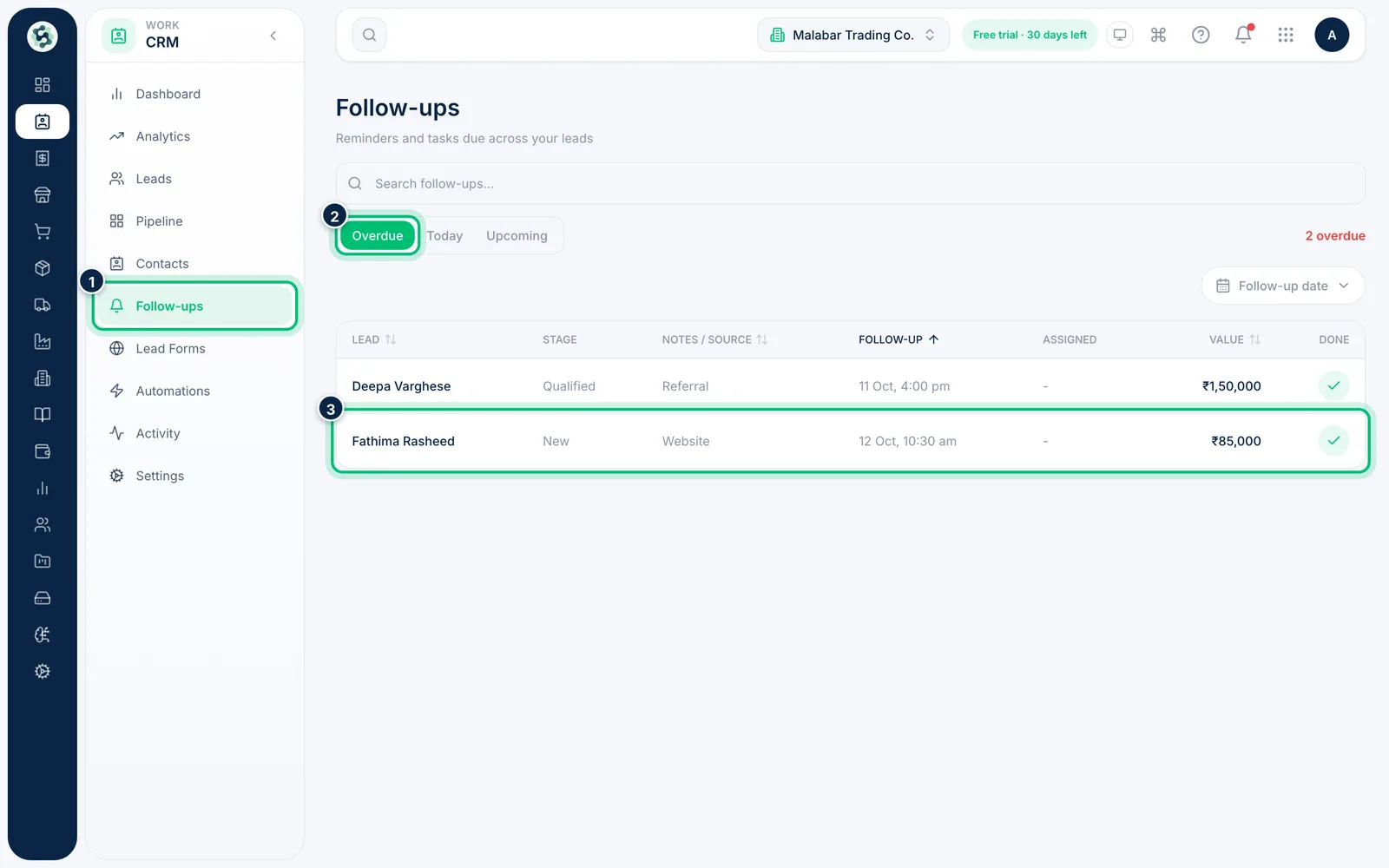
Task: Open Activity in the sidebar
Action: click(194, 433)
